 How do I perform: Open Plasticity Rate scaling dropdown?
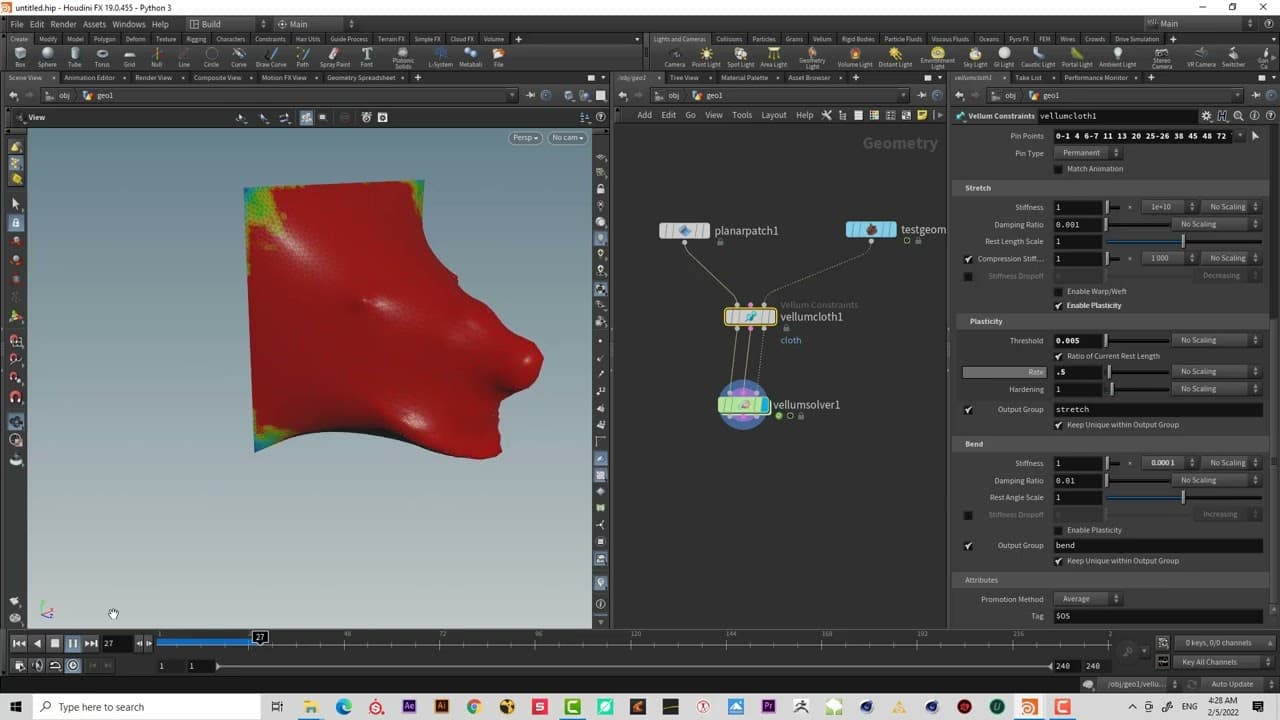coord(1217,372)
